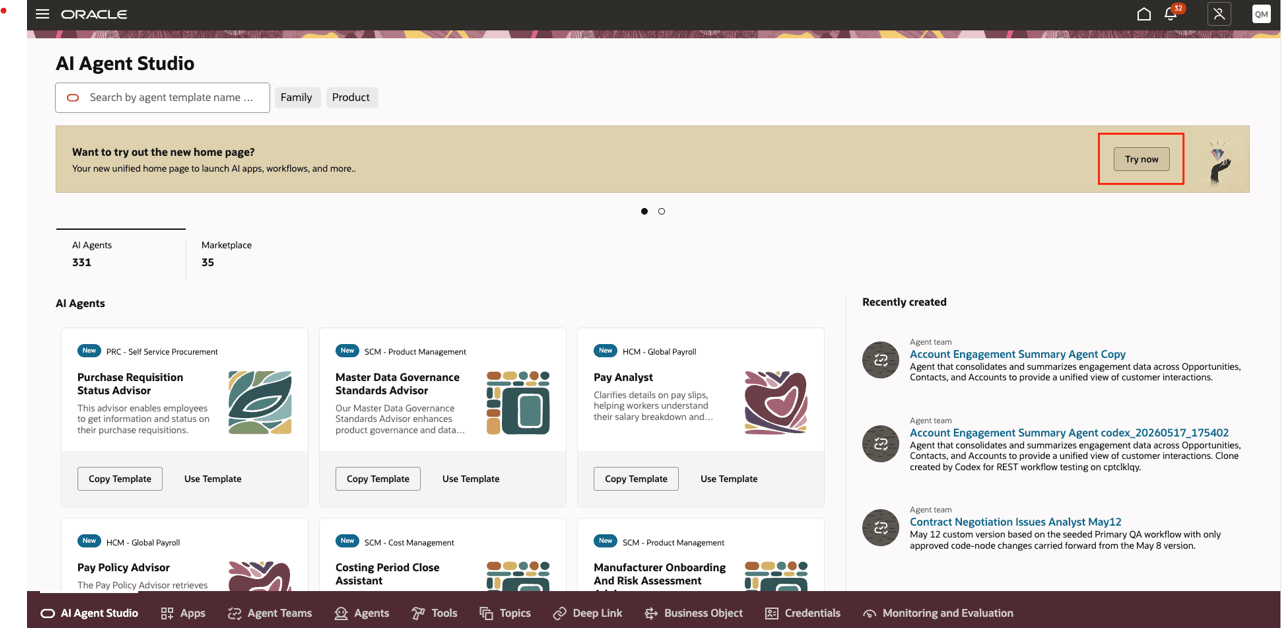Screen dimensions: 1282x628
Task: Click the Monitoring and Evaluation gauge icon
Action: (x=870, y=613)
